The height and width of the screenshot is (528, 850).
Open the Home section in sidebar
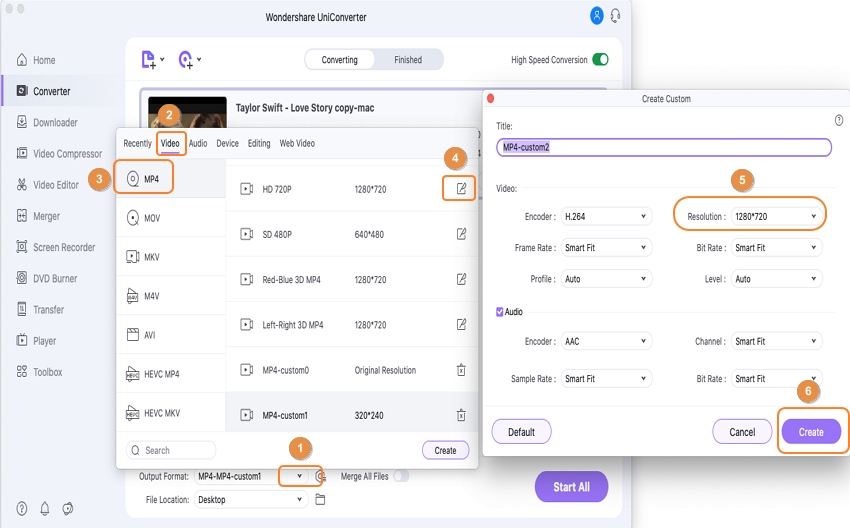(x=36, y=60)
